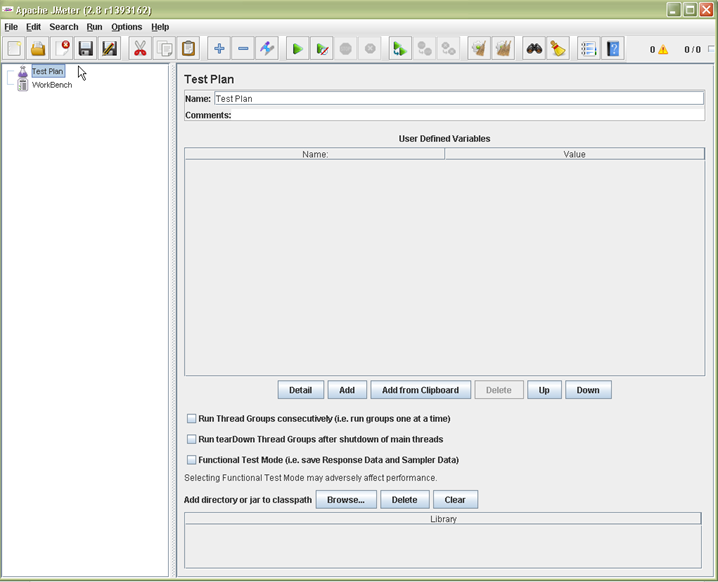Click the grey Stop icon
This screenshot has height=582, width=718.
346,49
